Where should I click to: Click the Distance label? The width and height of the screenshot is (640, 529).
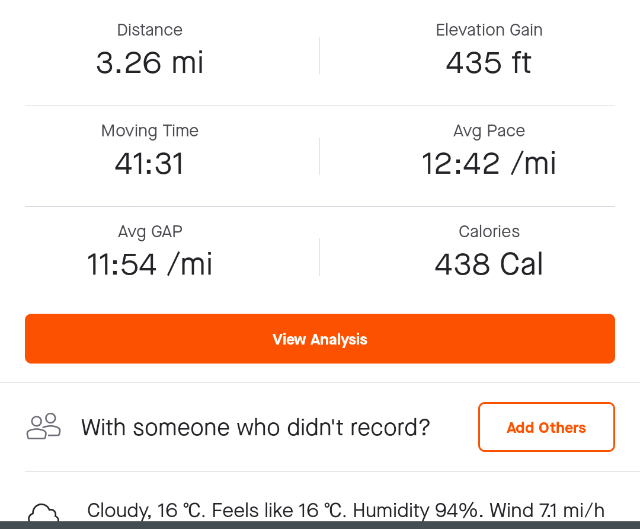[x=150, y=30]
